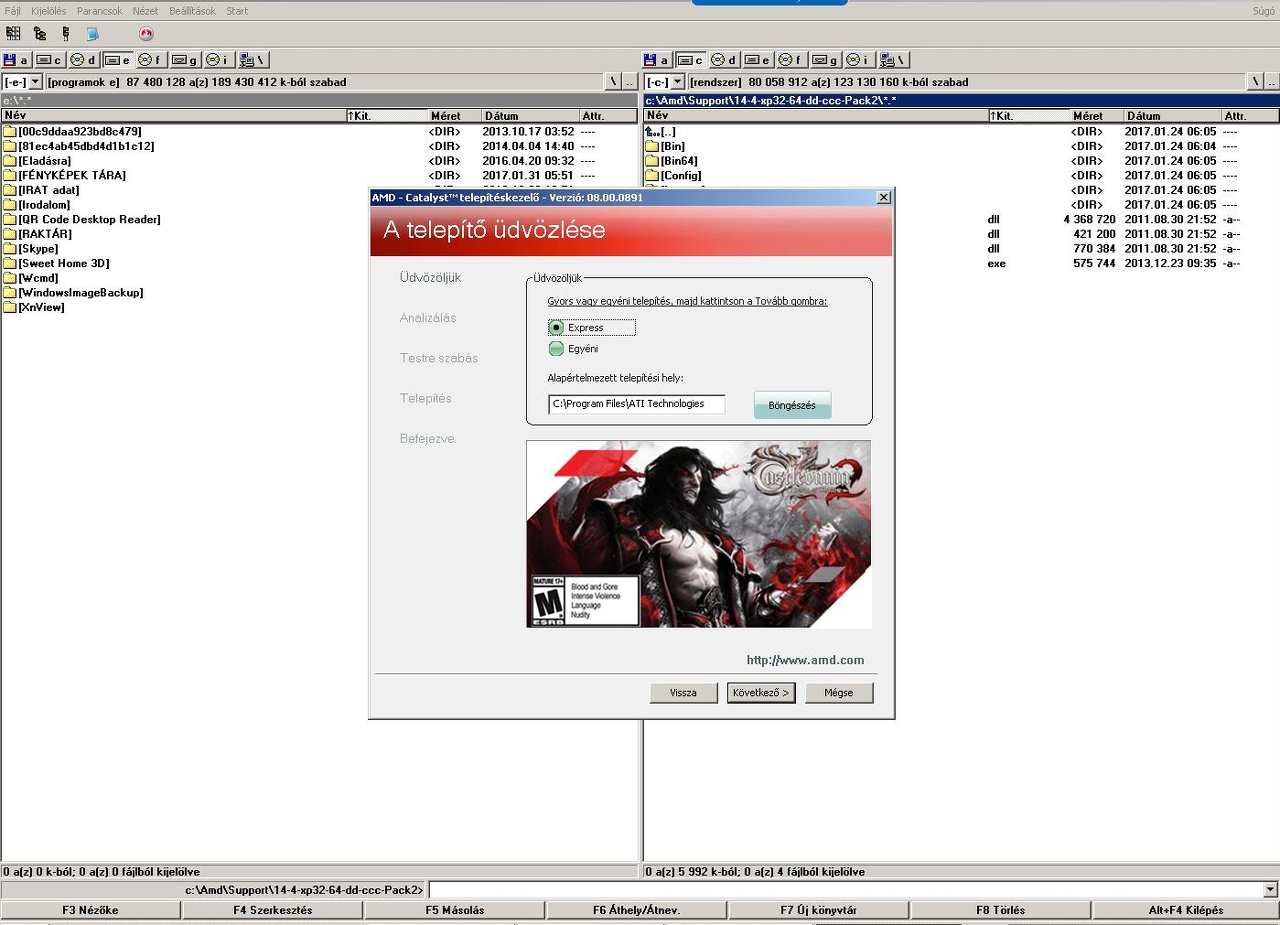Open network neighborhood in left panel
This screenshot has height=925, width=1280.
253,60
